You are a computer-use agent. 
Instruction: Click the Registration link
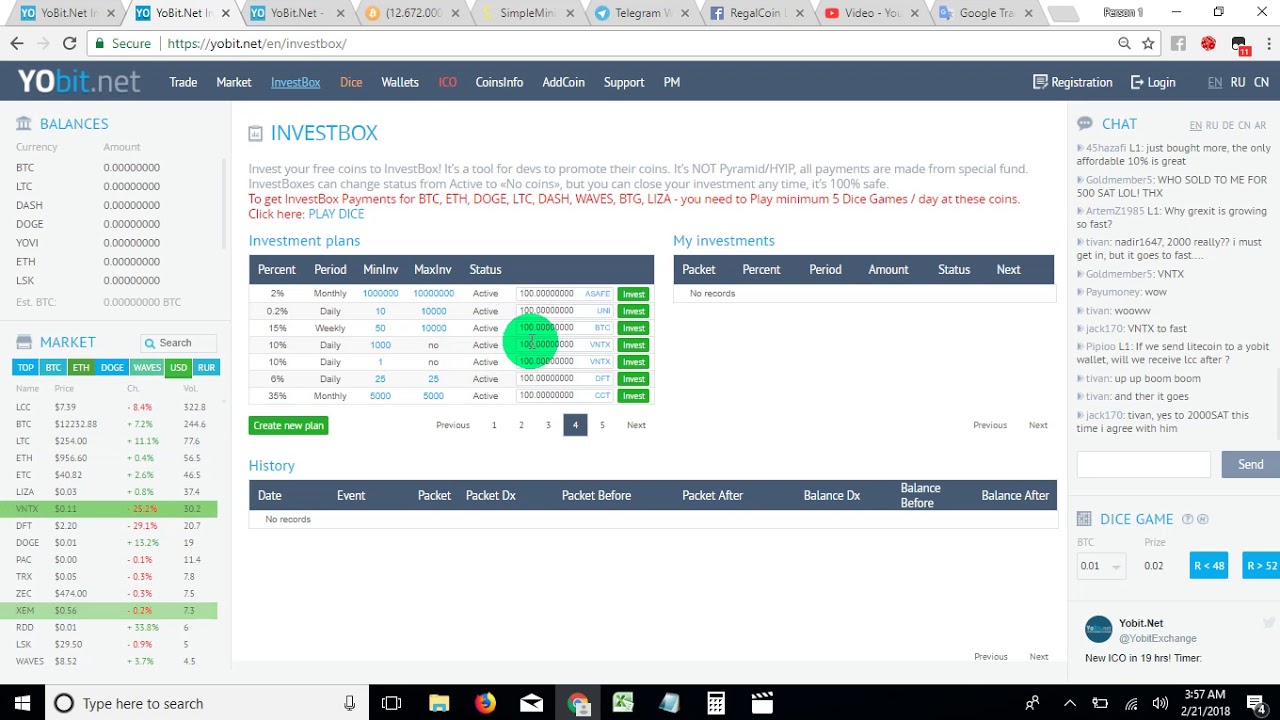coord(1073,82)
